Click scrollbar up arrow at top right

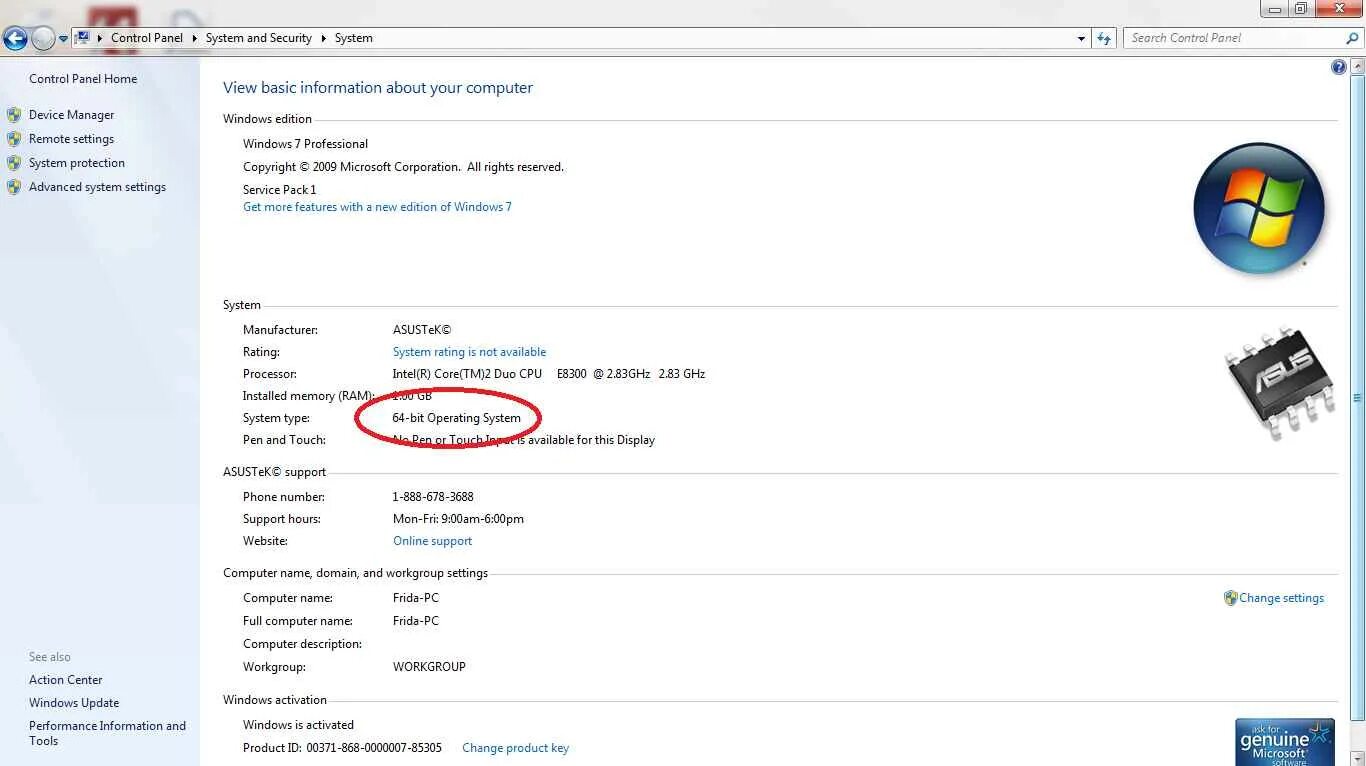(1357, 65)
